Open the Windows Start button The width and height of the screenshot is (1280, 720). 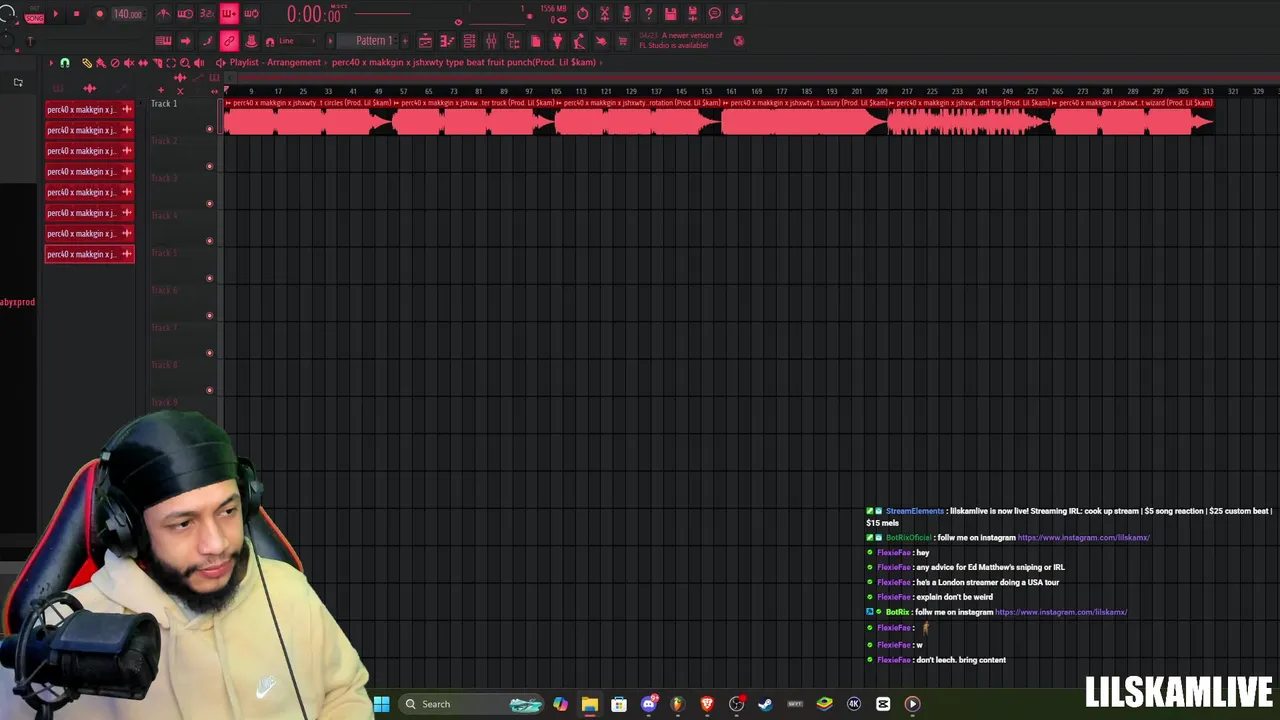381,704
